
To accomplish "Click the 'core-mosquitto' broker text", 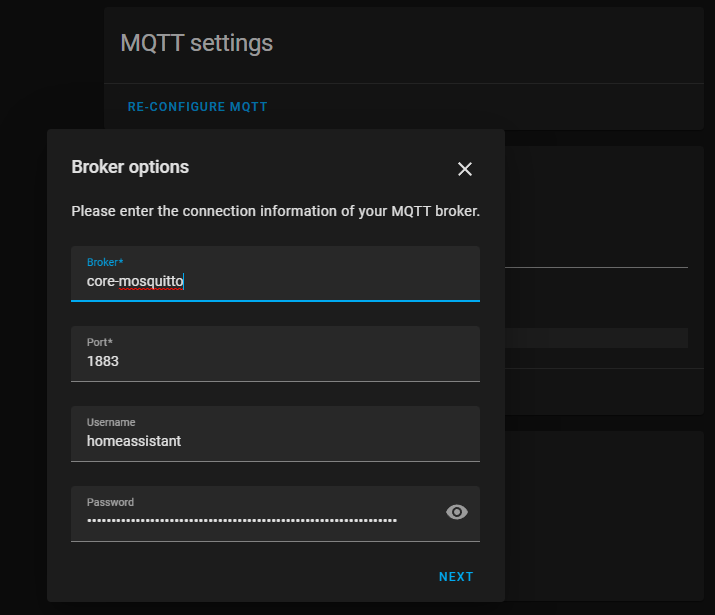I will click(135, 282).
